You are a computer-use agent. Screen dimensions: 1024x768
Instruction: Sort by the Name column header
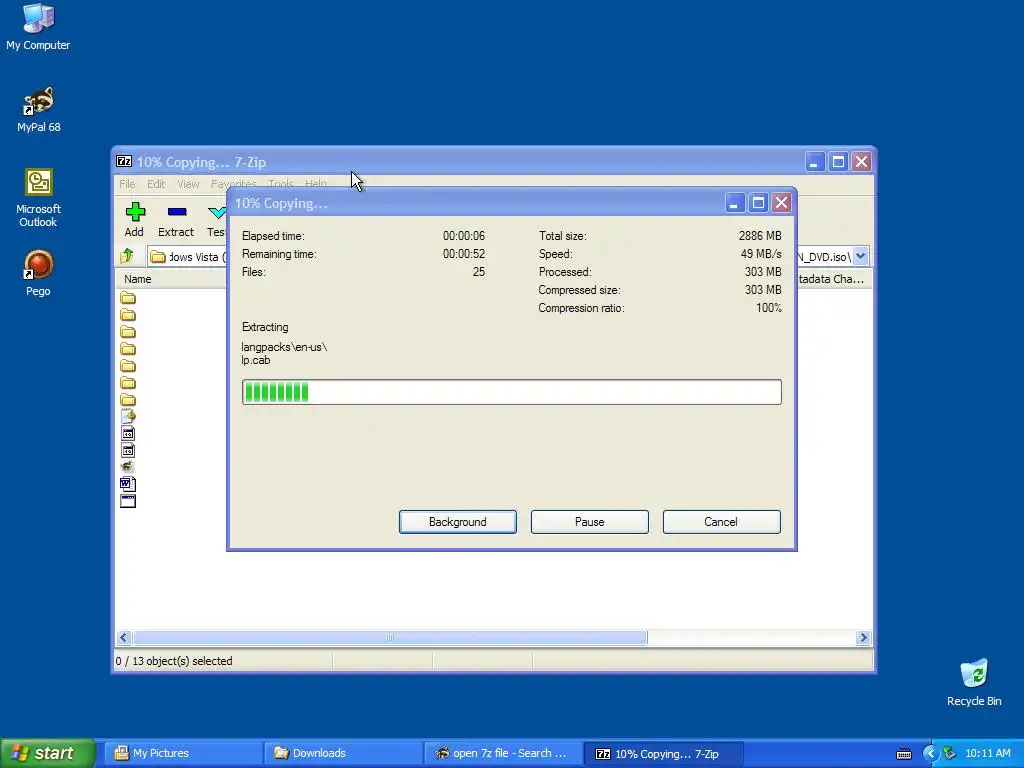(172, 279)
